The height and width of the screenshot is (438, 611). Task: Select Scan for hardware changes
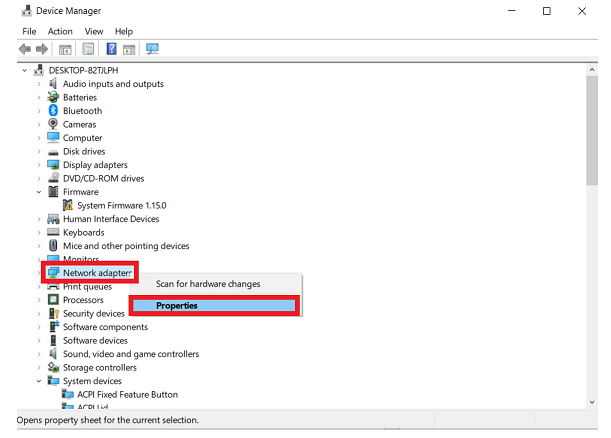(207, 284)
